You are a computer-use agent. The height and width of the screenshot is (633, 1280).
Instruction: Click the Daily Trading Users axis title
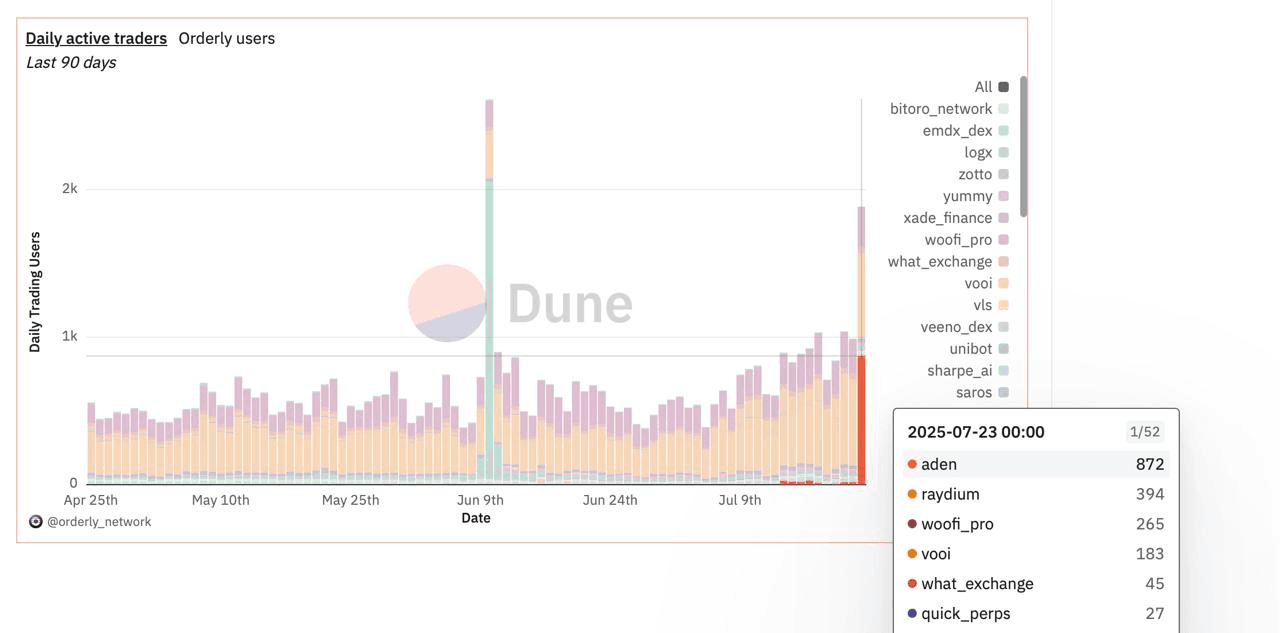[35, 292]
